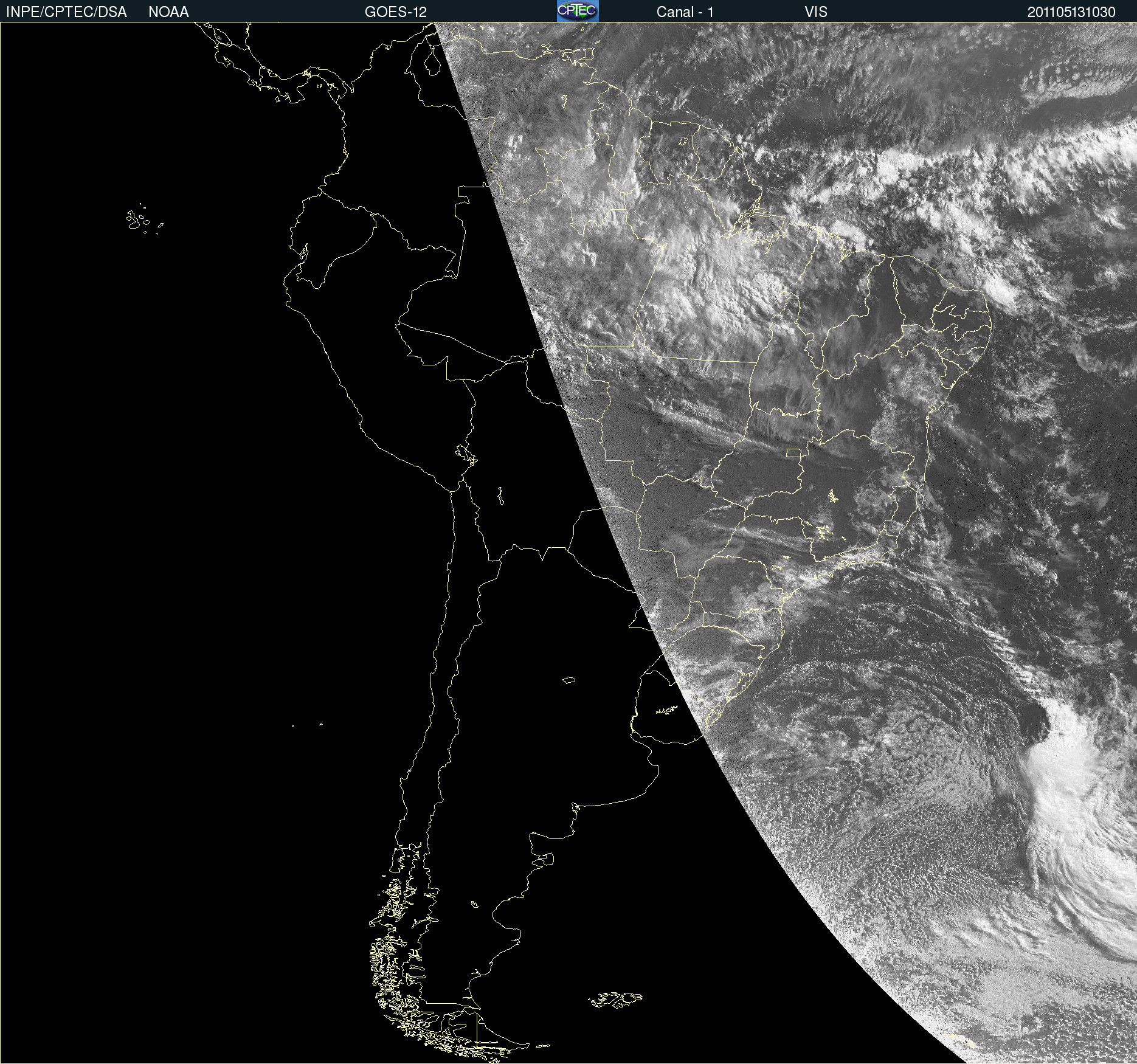Click the VIS channel label

[816, 12]
